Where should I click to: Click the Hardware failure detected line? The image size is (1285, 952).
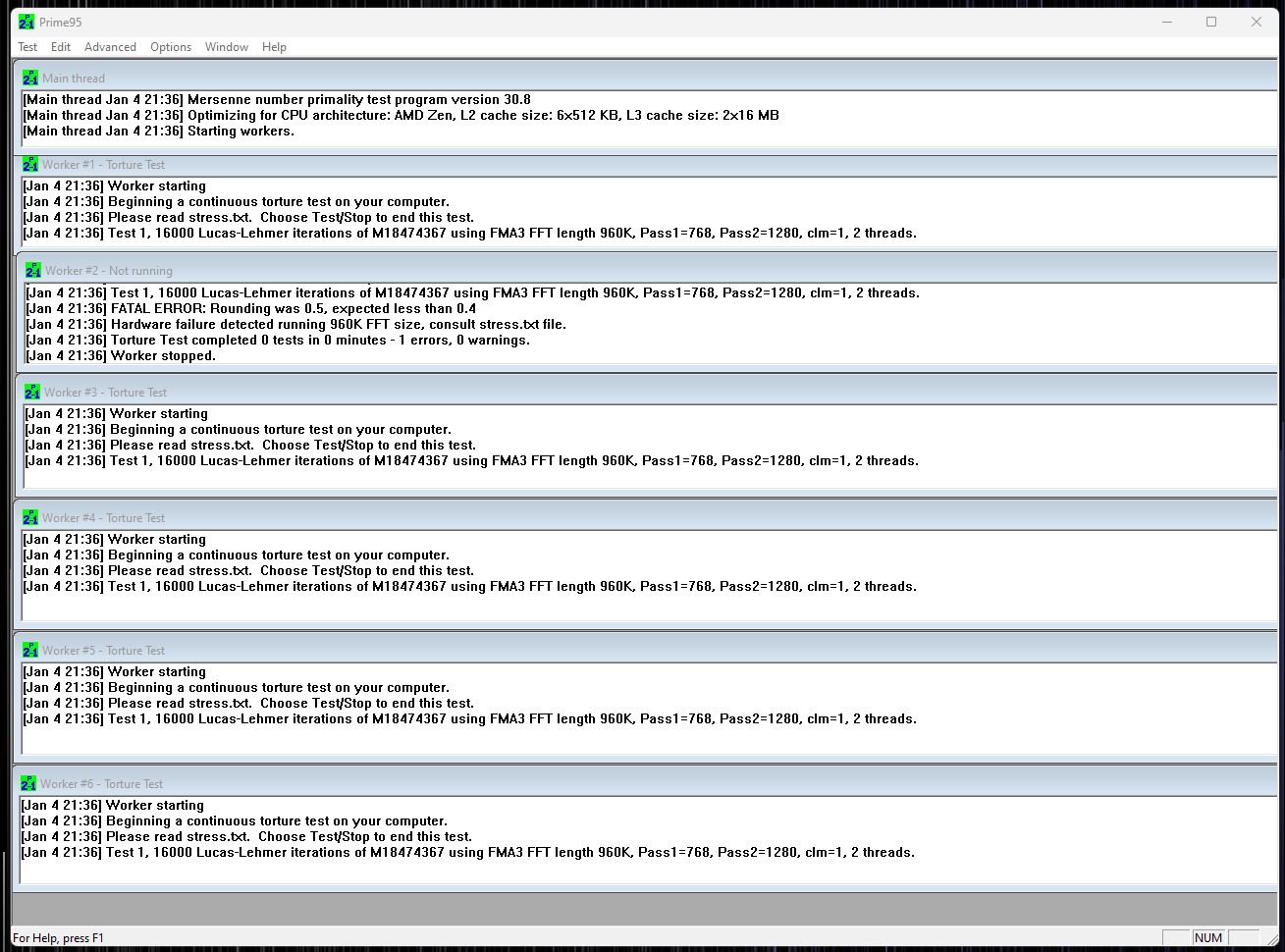pos(296,324)
